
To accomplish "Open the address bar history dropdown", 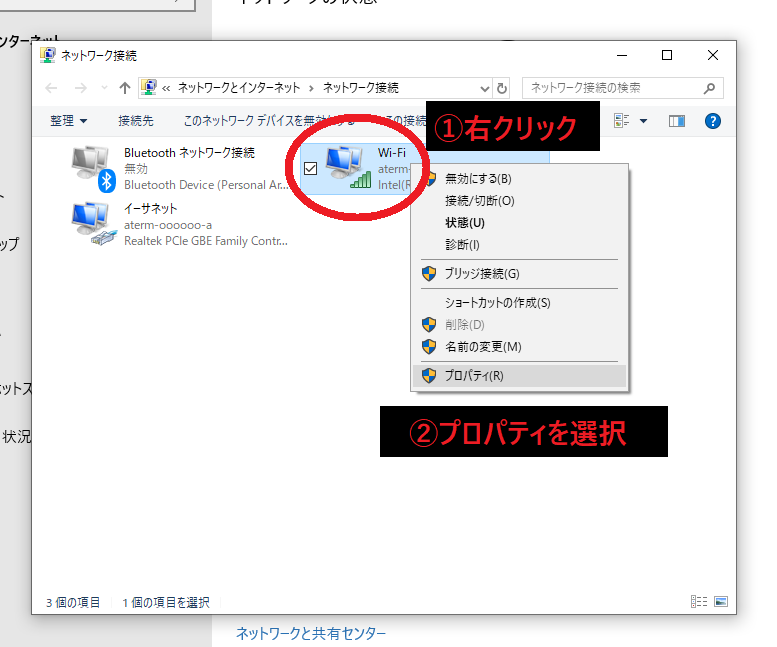I will (485, 88).
